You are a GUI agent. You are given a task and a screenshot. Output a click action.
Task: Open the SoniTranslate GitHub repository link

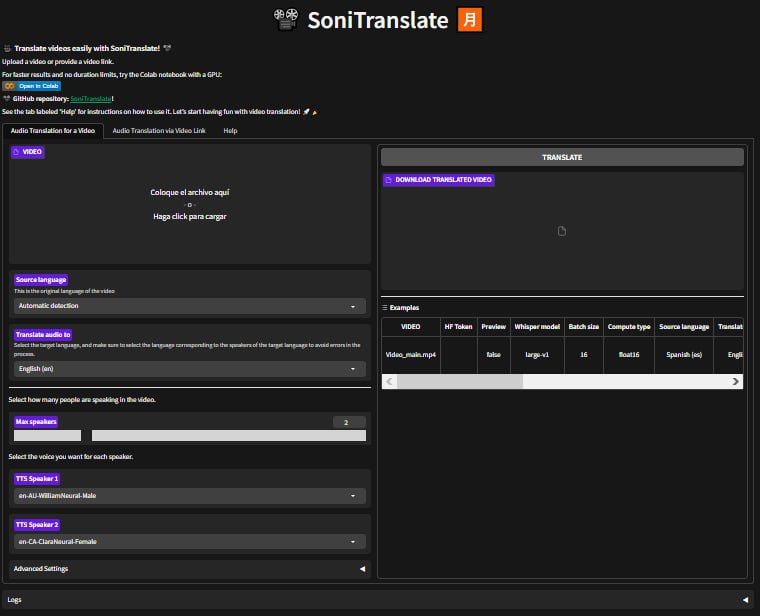coord(91,99)
